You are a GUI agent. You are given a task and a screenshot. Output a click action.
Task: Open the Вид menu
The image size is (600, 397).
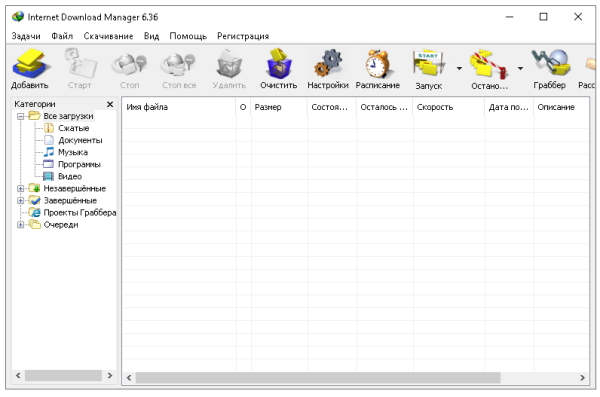point(152,36)
